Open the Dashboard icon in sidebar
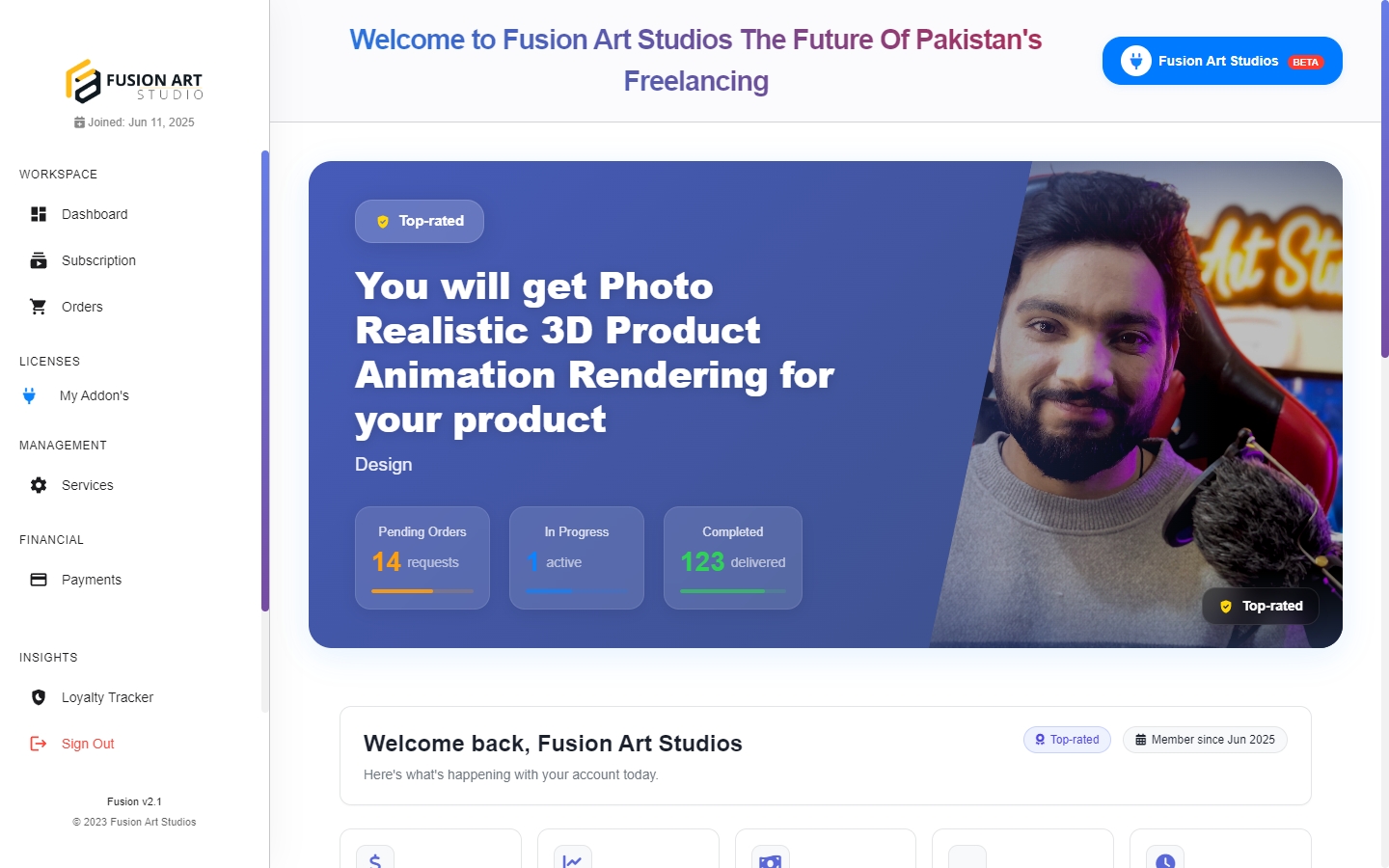 click(x=39, y=214)
